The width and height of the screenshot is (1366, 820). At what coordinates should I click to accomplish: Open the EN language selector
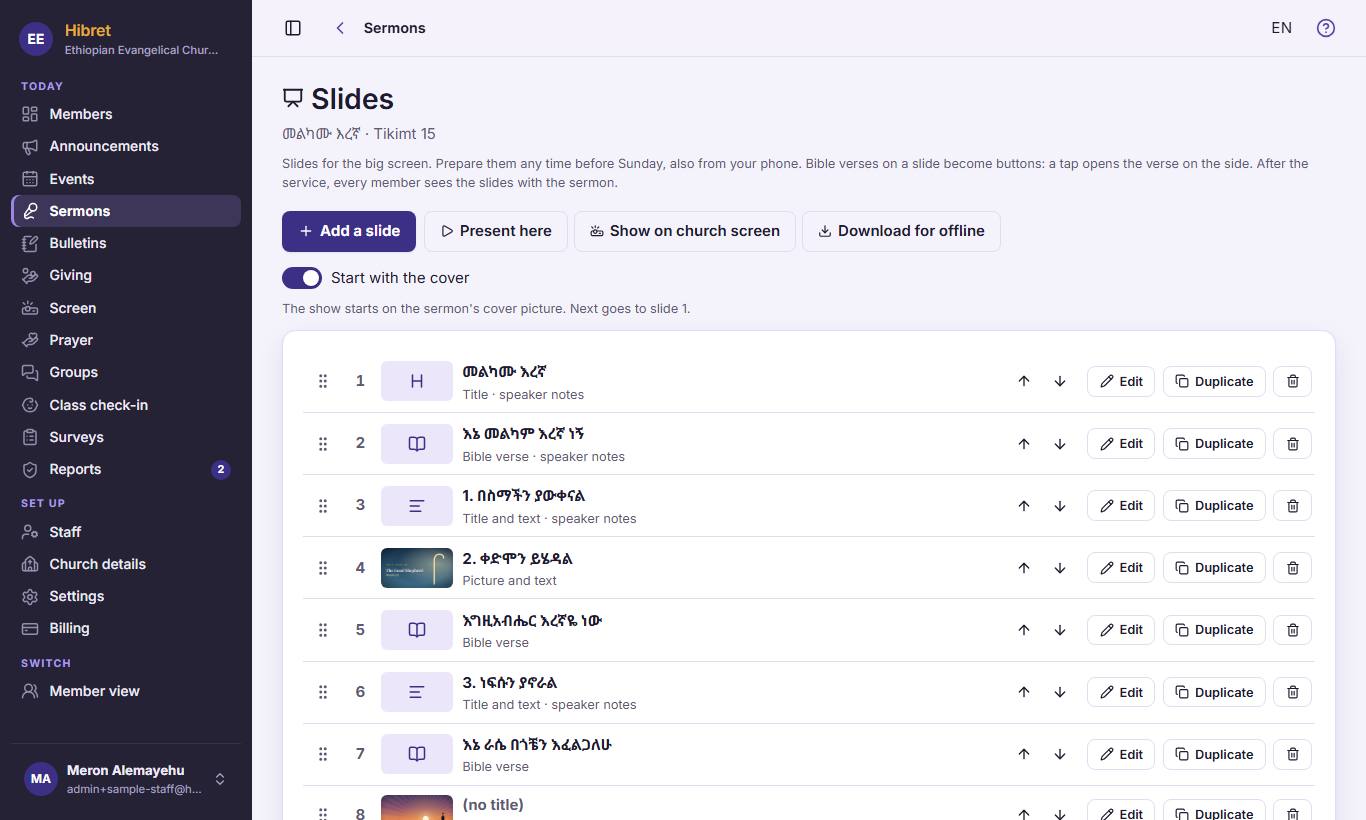click(x=1281, y=28)
